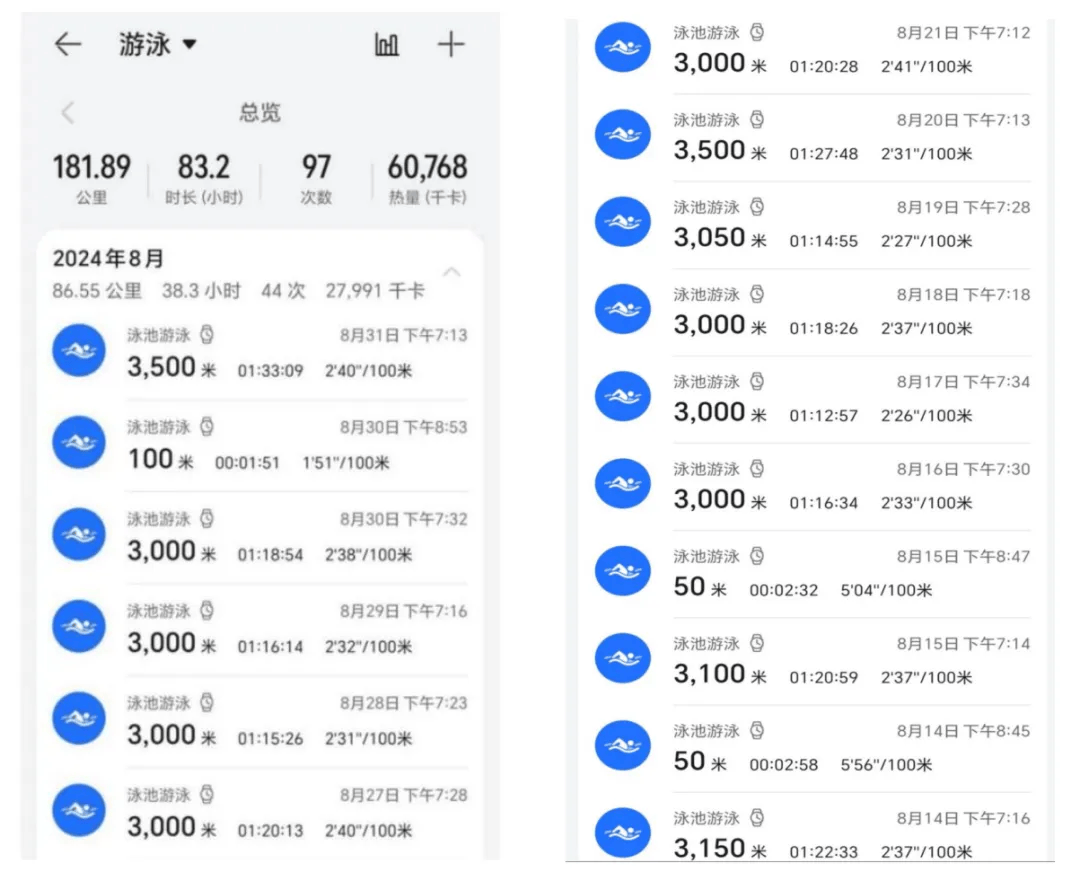The image size is (1080, 881).
Task: Add a new workout with the plus button
Action: (451, 45)
